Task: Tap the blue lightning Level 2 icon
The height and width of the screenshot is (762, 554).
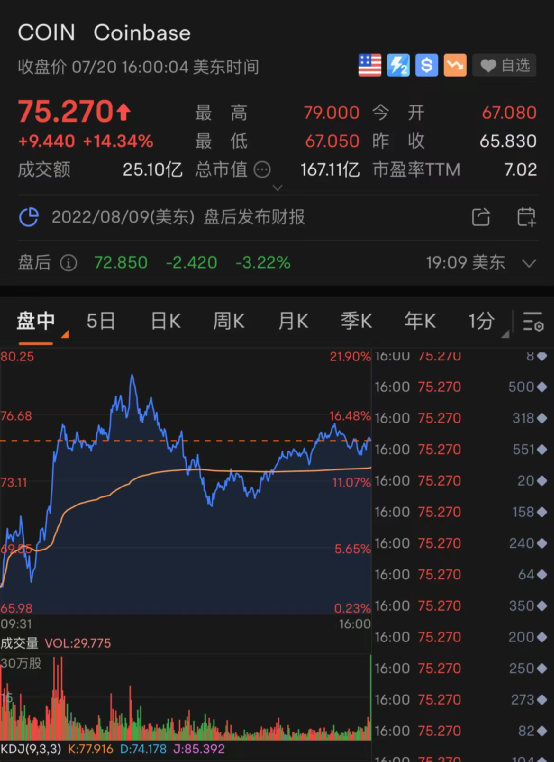Action: coord(398,66)
